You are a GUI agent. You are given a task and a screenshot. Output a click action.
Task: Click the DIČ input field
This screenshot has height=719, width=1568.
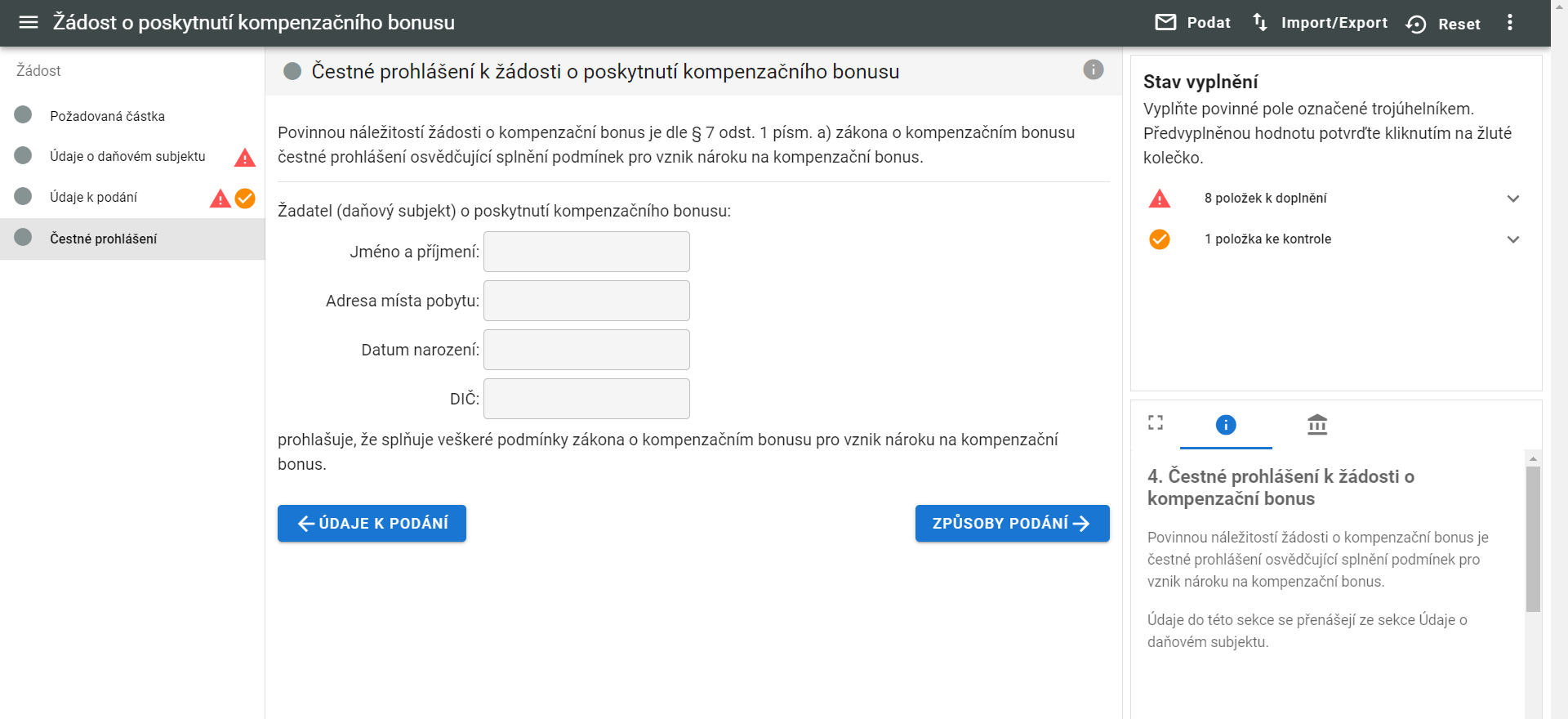point(586,399)
